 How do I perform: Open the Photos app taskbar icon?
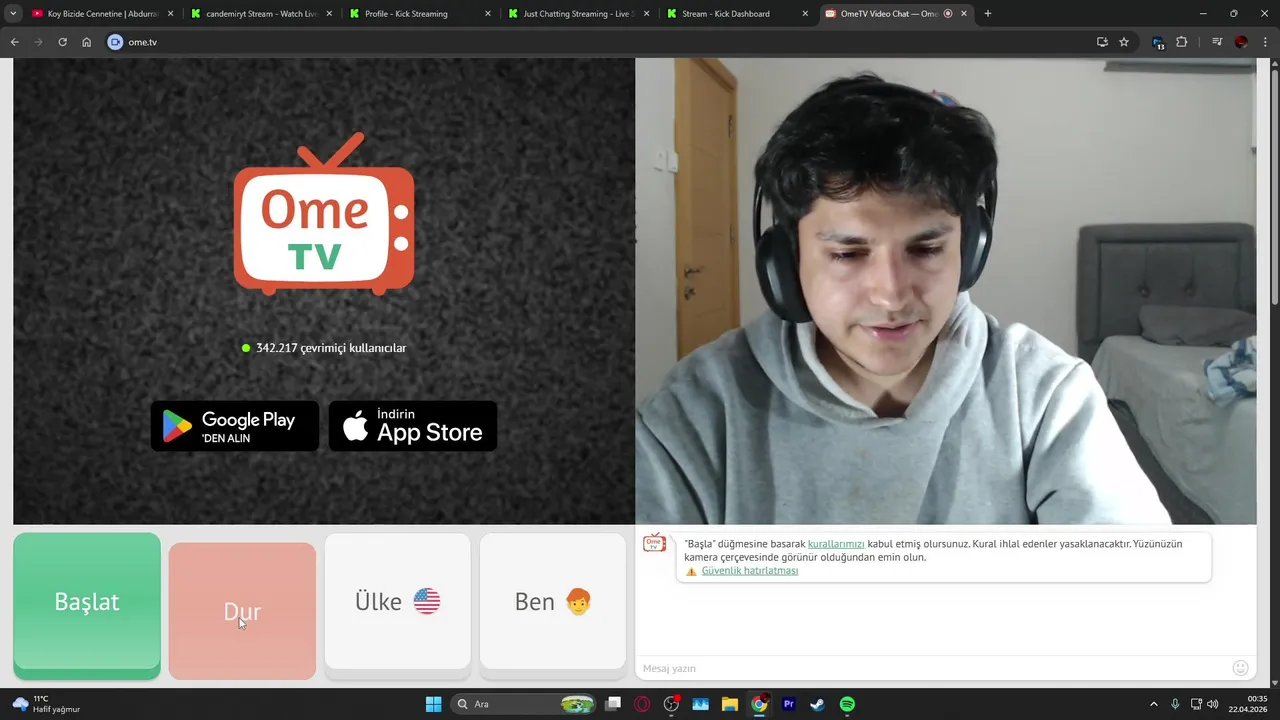700,704
